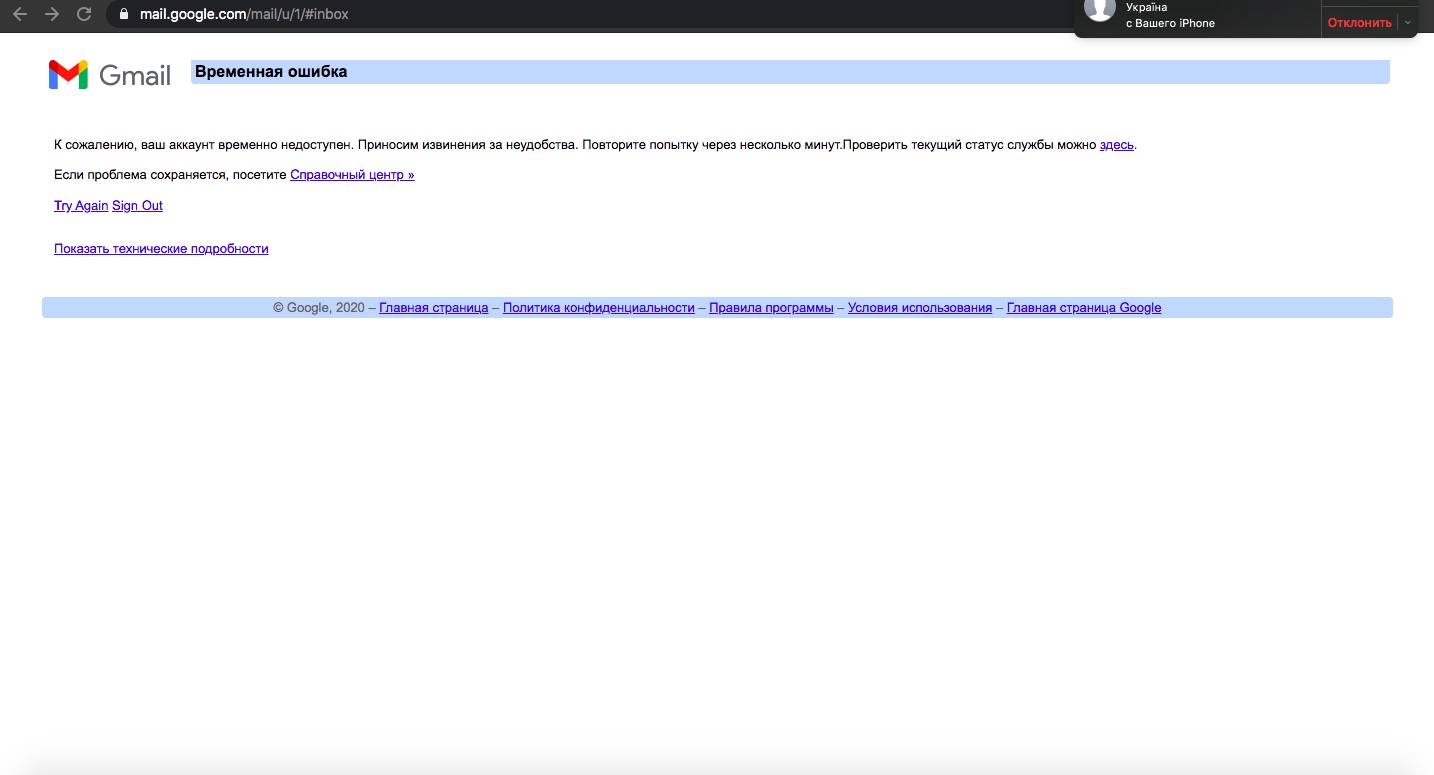1434x775 pixels.
Task: Click the Временная ошибка header bar
Action: point(789,72)
